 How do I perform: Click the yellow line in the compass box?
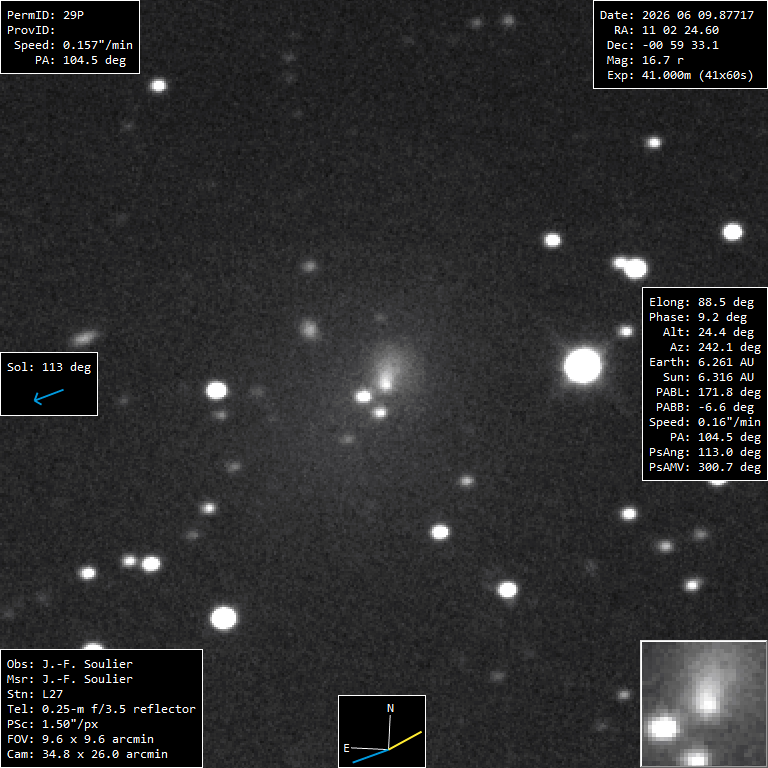coord(405,741)
